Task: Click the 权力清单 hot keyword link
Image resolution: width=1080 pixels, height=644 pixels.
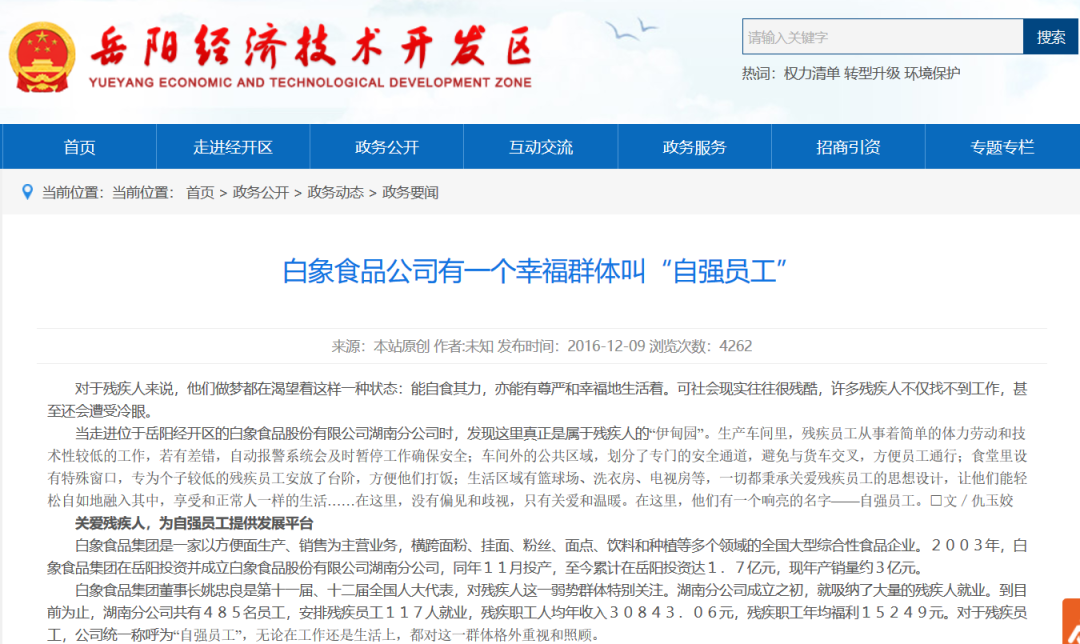Action: pyautogui.click(x=811, y=73)
